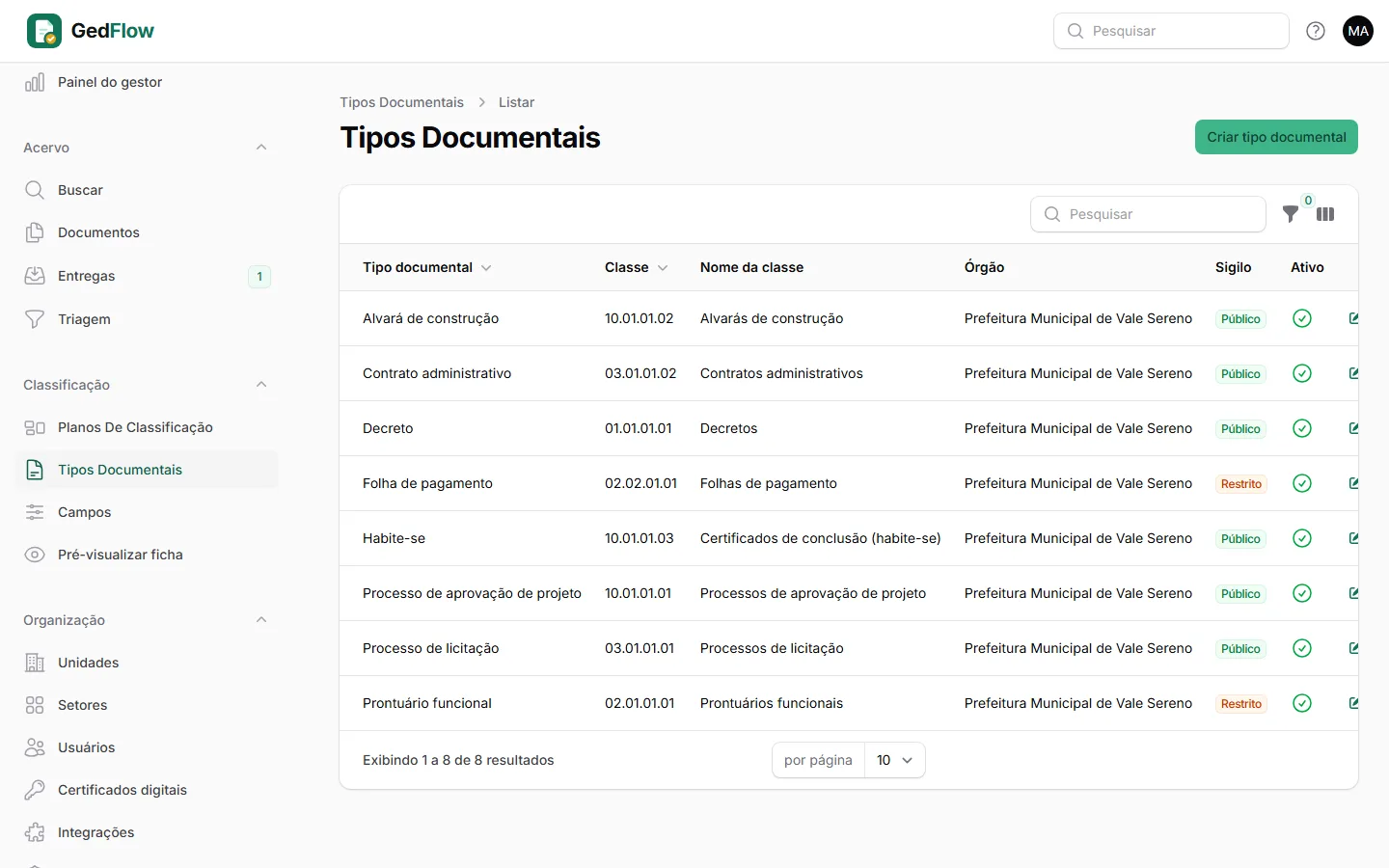Click the GedFlow logo icon
Viewport: 1389px width, 868px height.
click(x=44, y=31)
